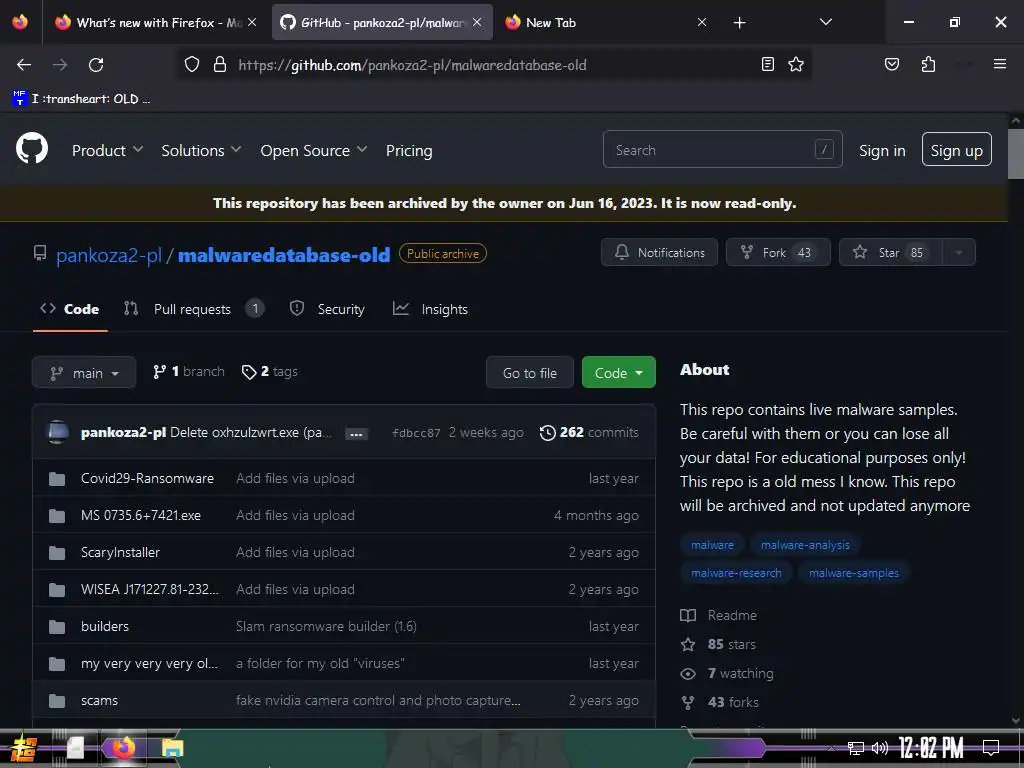1024x768 pixels.
Task: Expand the Open Source menu
Action: coord(313,150)
